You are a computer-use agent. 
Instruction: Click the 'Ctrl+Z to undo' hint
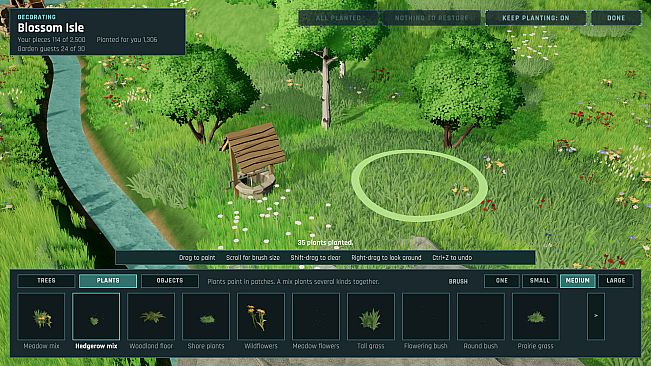(x=452, y=258)
